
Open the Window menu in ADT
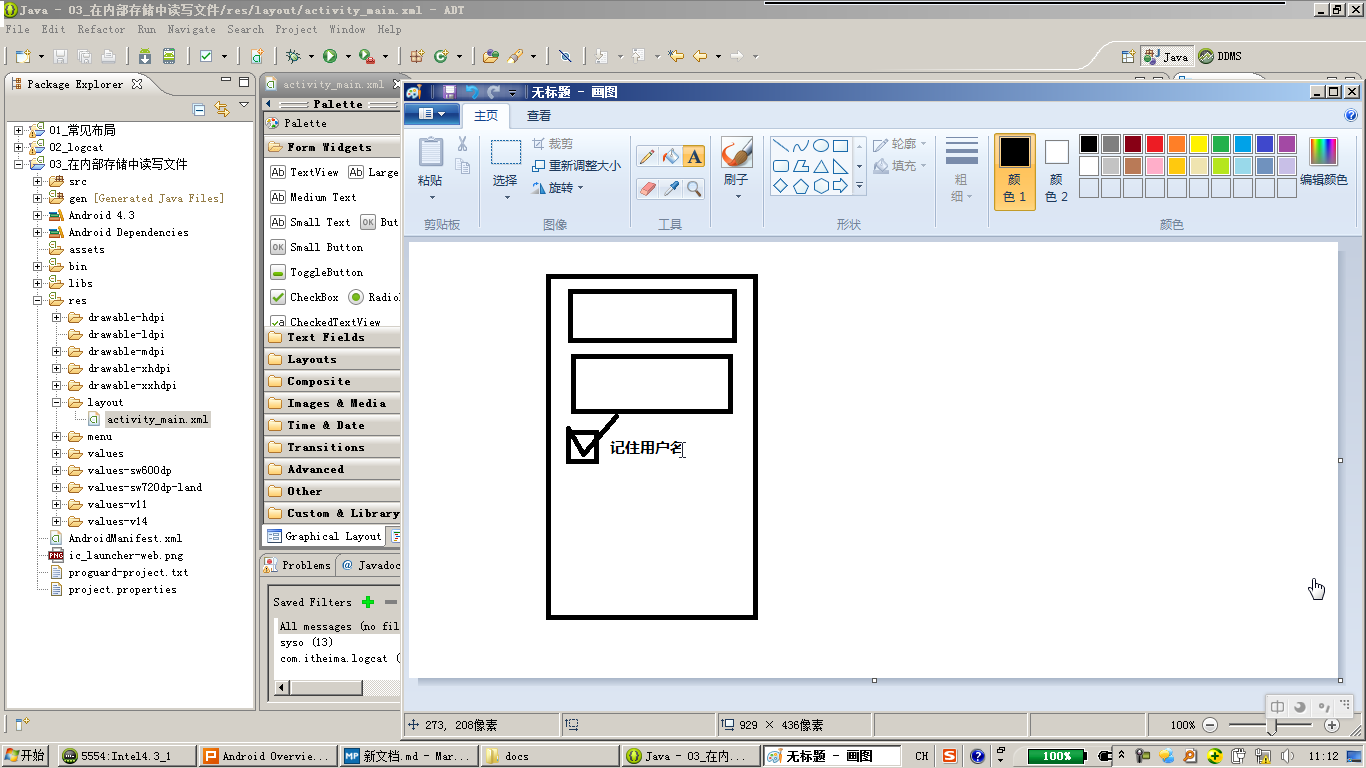pos(347,29)
